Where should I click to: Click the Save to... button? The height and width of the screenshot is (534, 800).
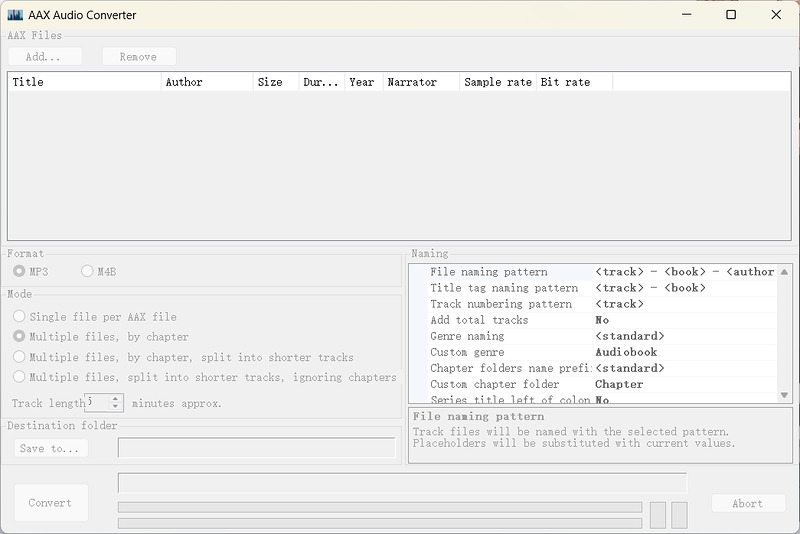click(x=51, y=448)
